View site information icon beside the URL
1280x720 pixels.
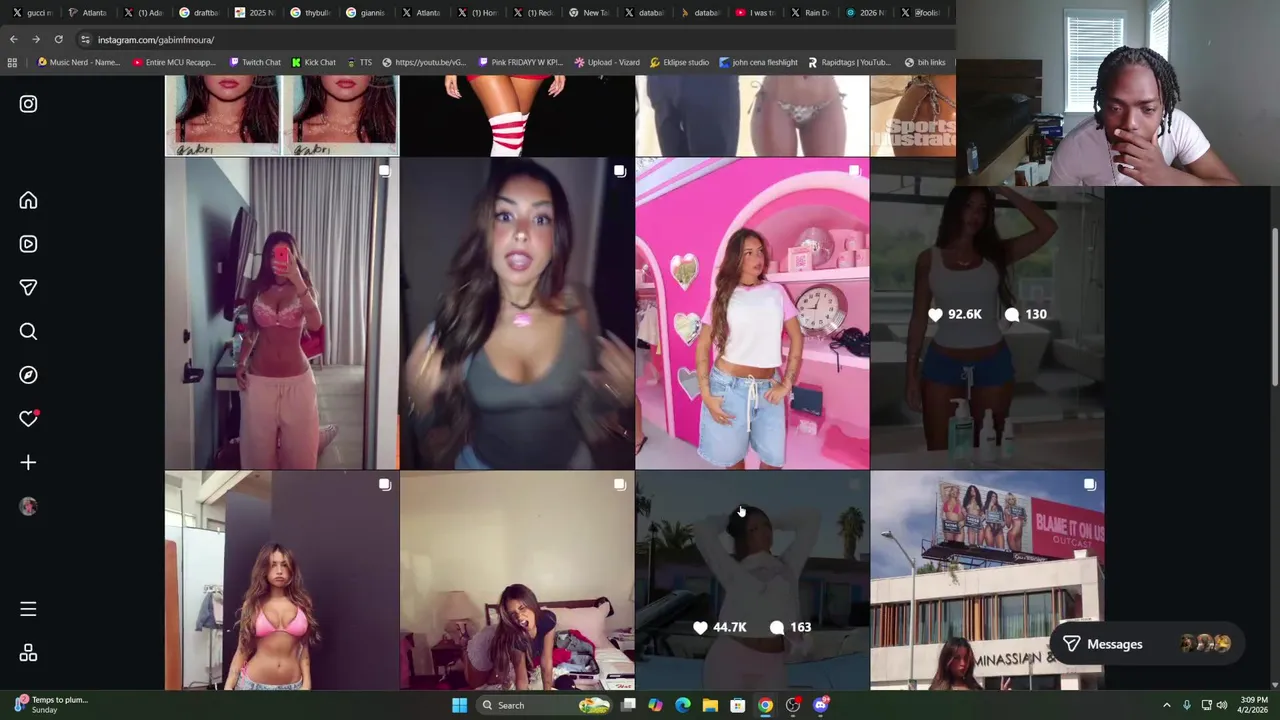tap(85, 40)
